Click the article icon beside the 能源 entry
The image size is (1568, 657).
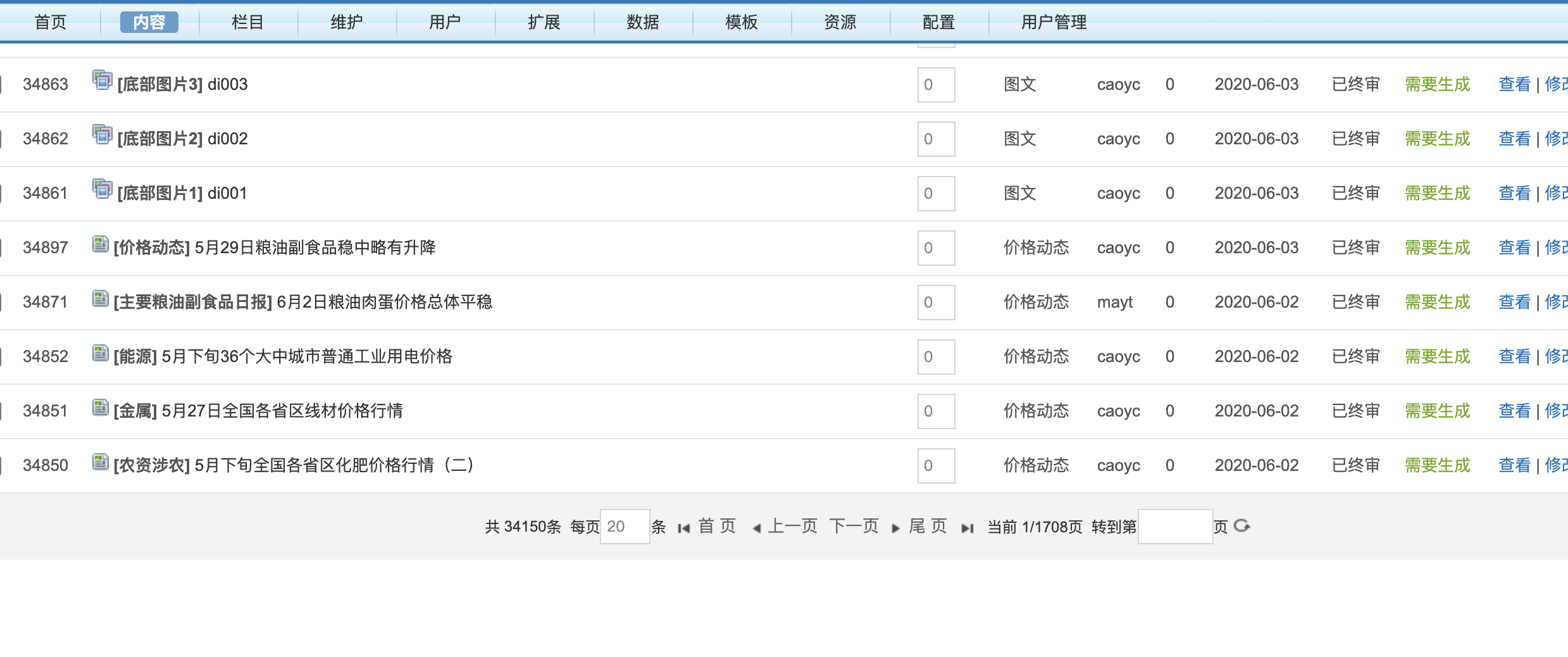point(100,353)
